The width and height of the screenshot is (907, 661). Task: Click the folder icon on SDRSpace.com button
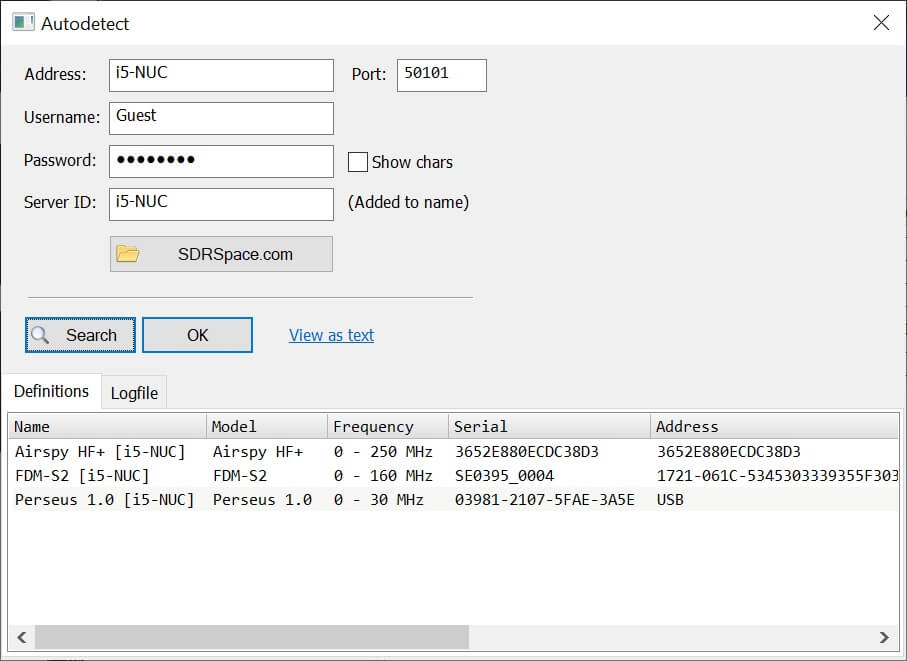click(128, 254)
